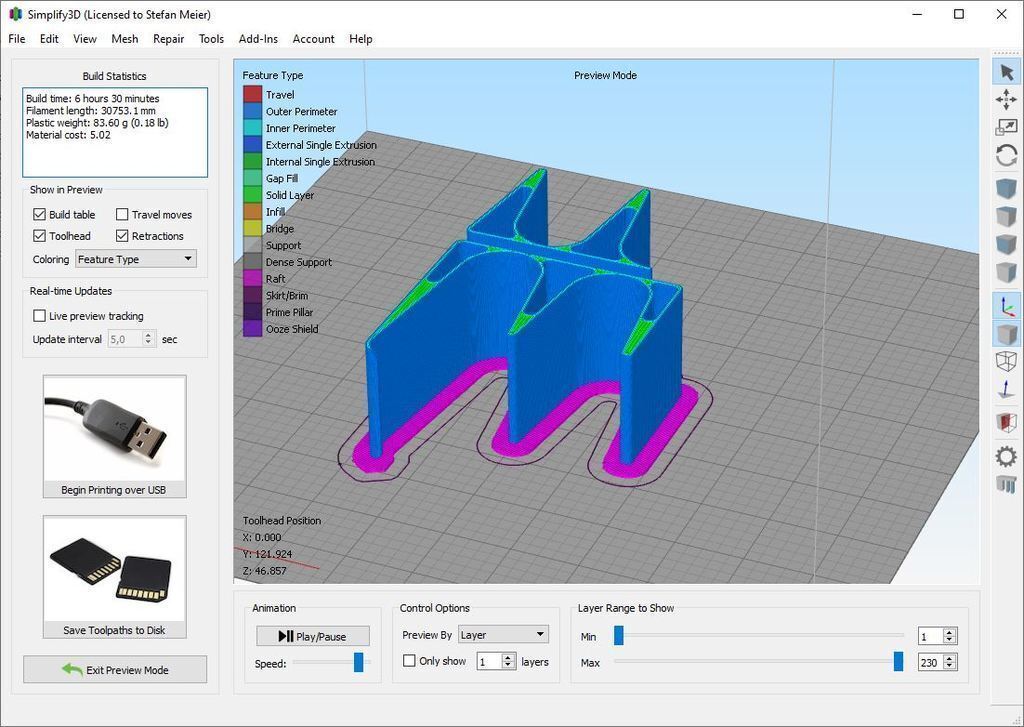1024x727 pixels.
Task: Switch to wireframe cube view icon
Action: point(1006,361)
